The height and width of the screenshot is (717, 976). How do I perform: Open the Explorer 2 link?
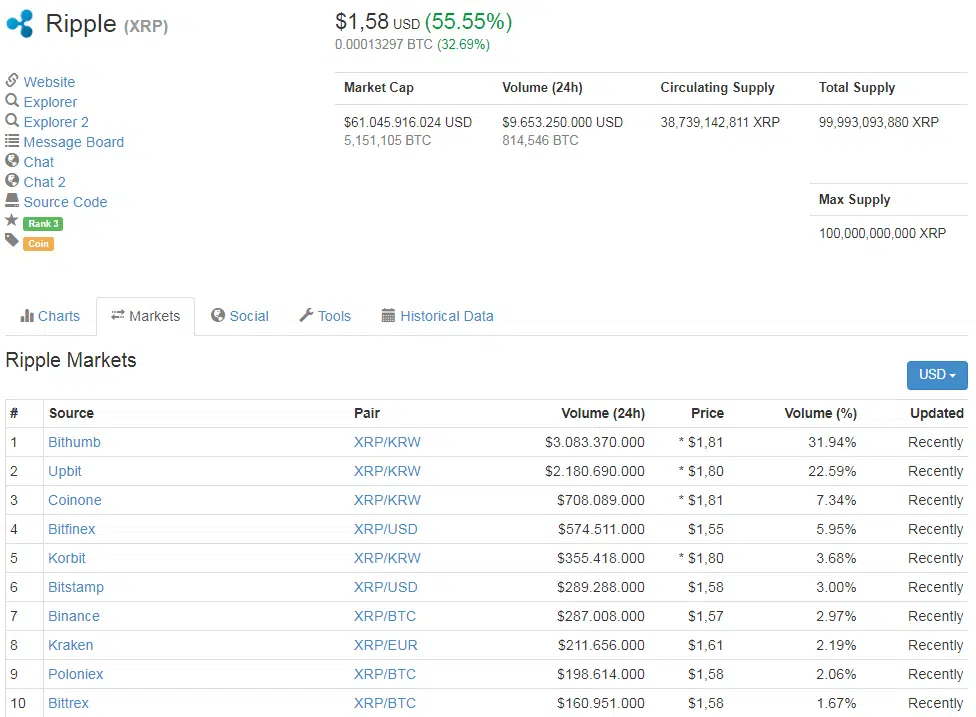click(x=56, y=121)
